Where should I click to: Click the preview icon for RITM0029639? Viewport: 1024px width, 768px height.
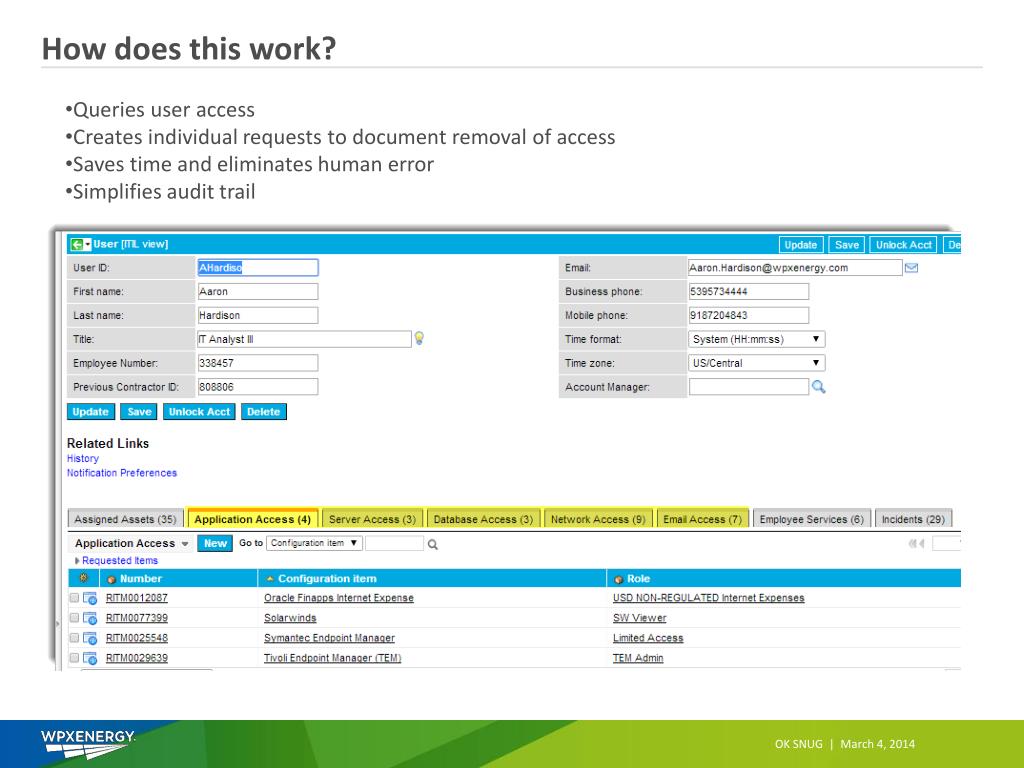click(90, 658)
